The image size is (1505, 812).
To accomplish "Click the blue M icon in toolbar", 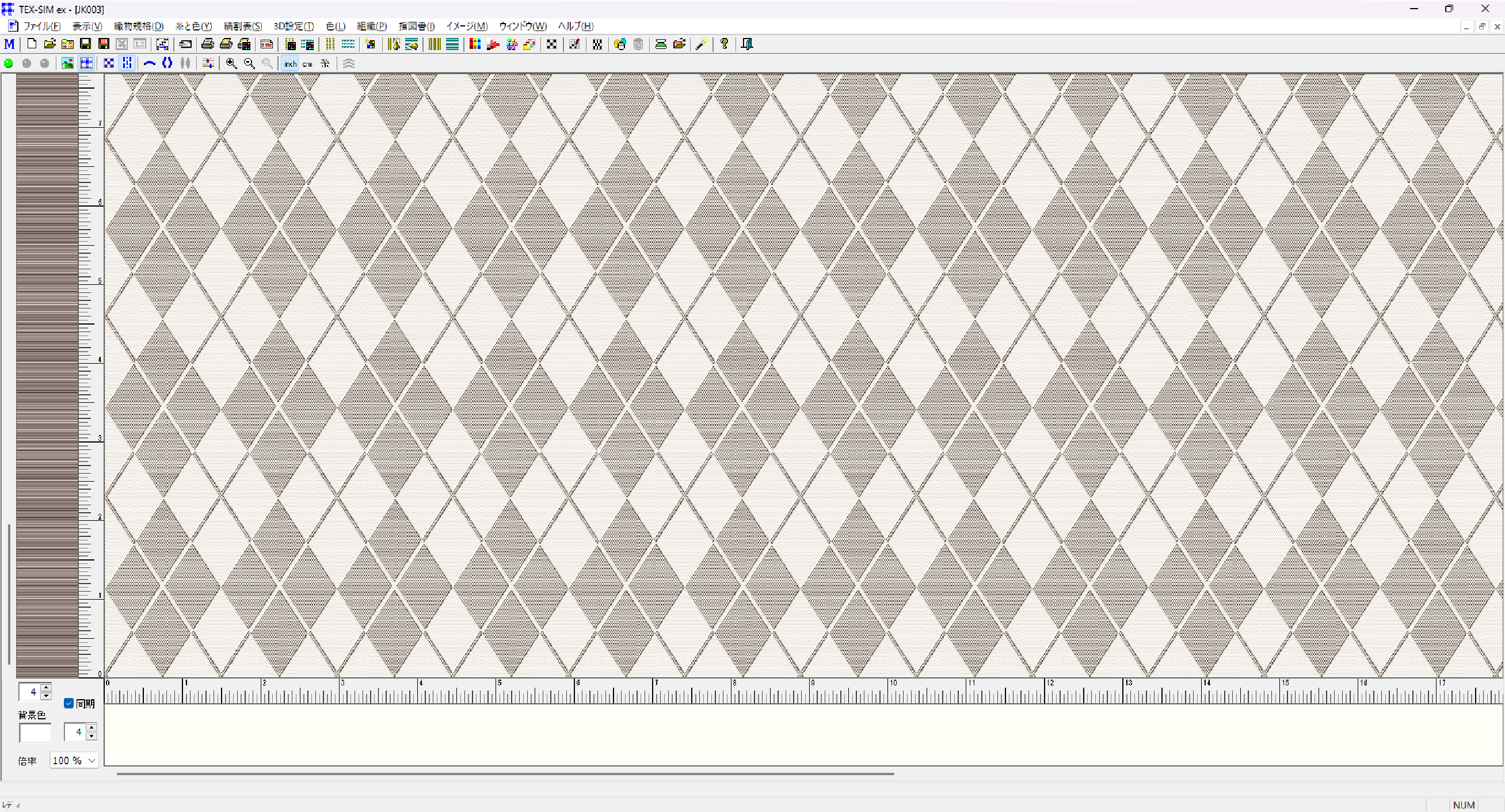I will (9, 44).
